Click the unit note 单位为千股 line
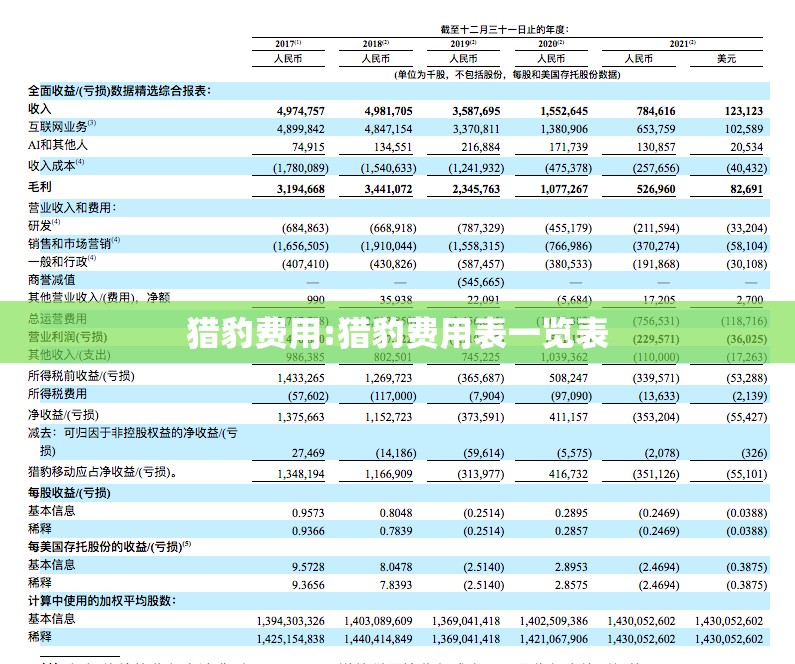 point(507,75)
